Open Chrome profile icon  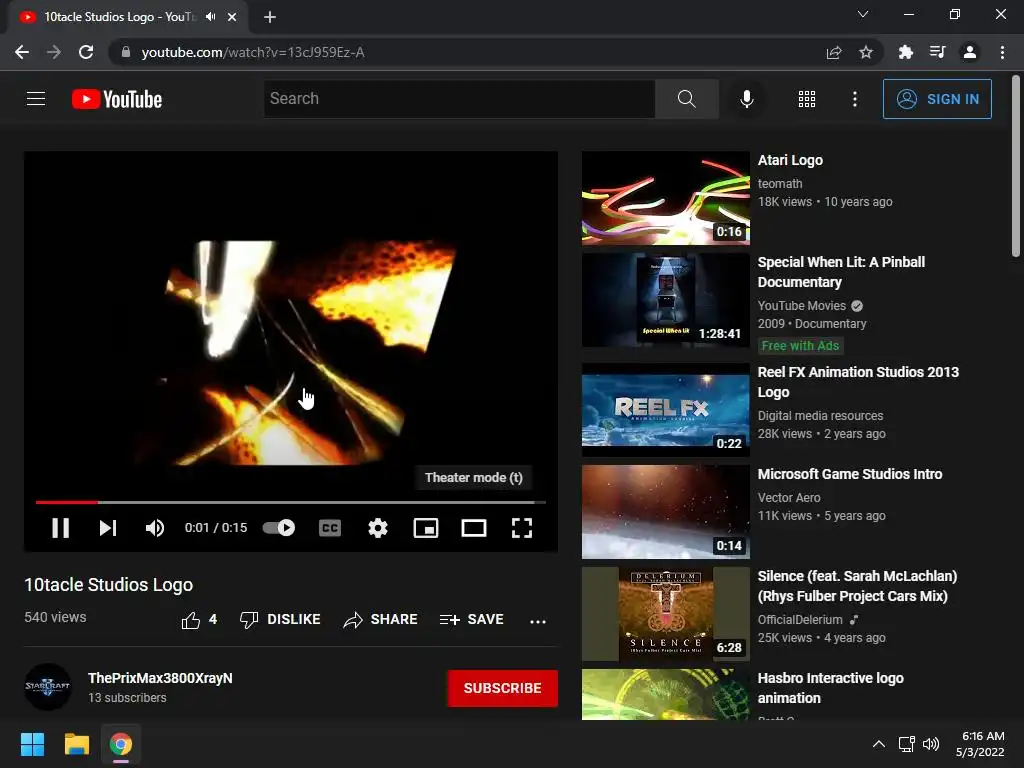[970, 52]
